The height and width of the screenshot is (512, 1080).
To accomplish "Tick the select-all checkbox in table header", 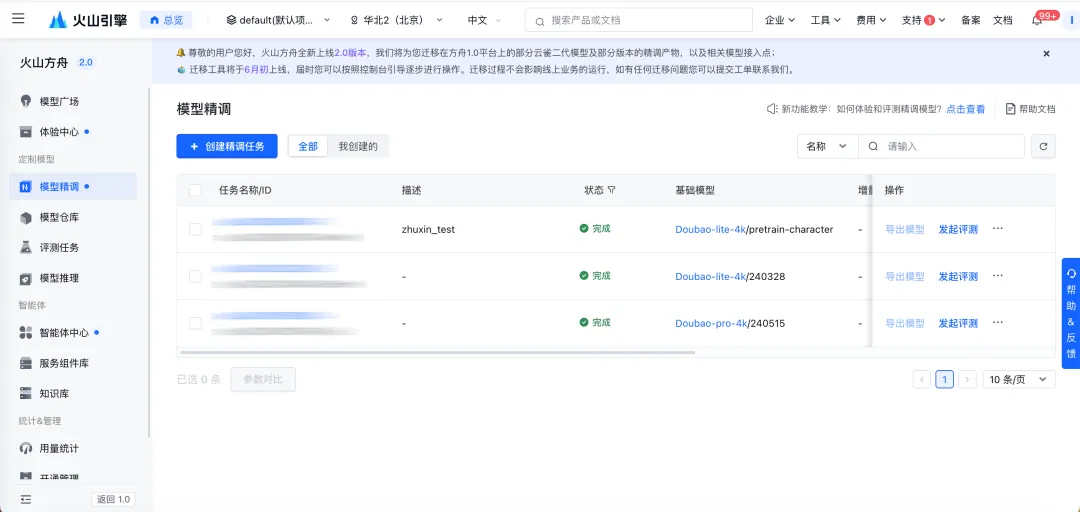I will (x=196, y=190).
